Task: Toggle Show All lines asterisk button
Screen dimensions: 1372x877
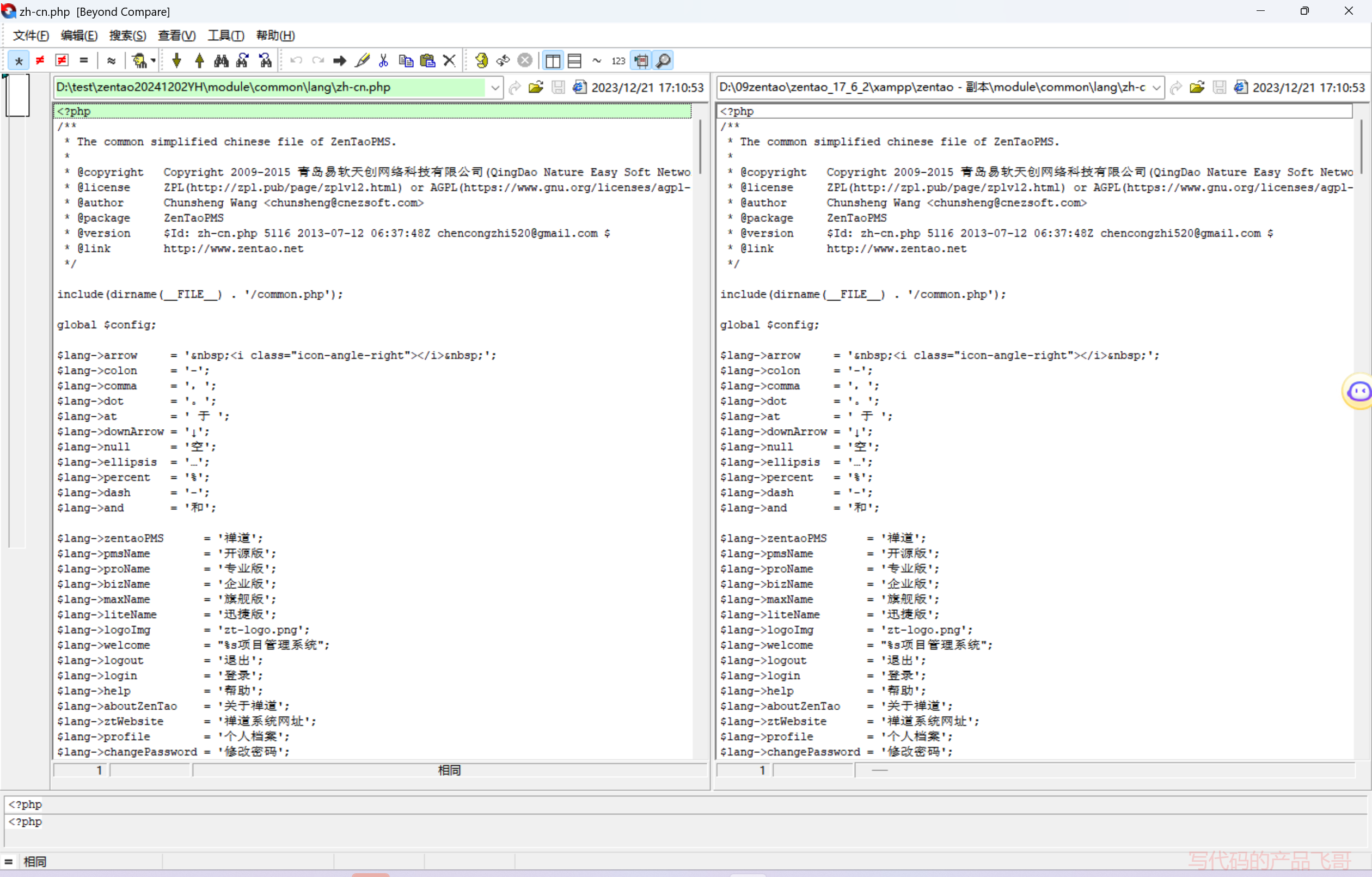Action: coord(19,60)
